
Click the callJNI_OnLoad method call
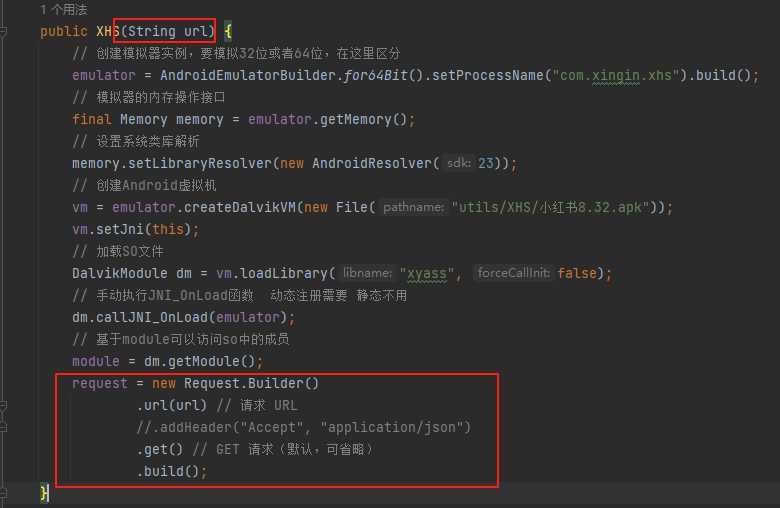point(152,317)
